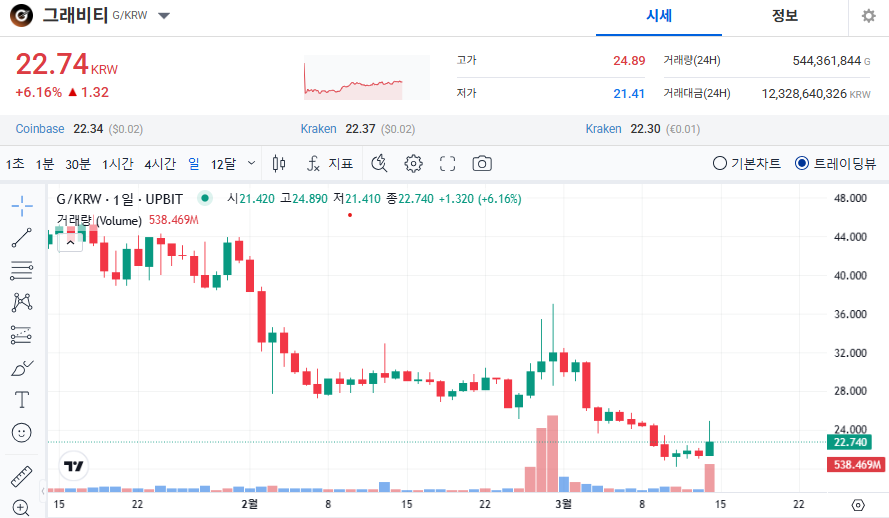Select the brush drawing tool
This screenshot has width=889, height=518.
click(22, 368)
